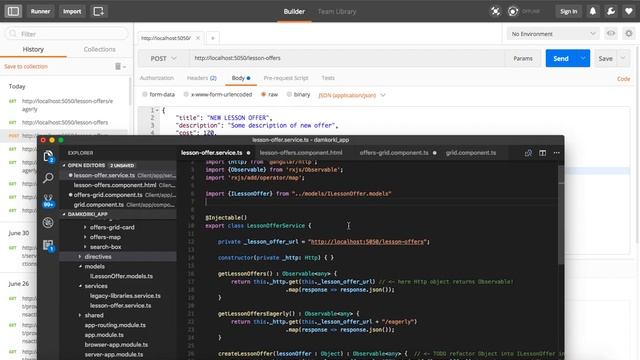640x360 pixels.
Task: Click the Import button
Action: [72, 11]
